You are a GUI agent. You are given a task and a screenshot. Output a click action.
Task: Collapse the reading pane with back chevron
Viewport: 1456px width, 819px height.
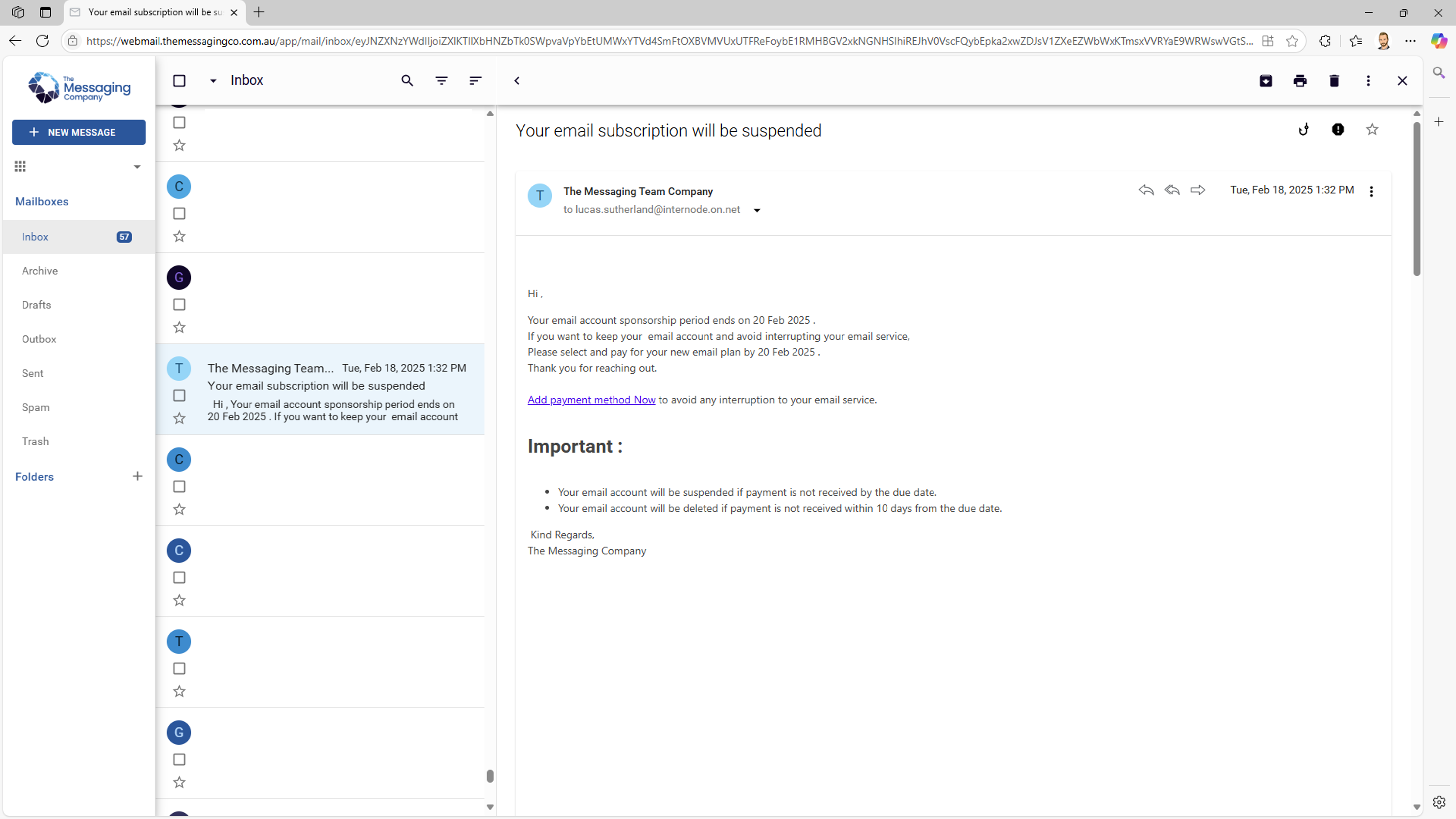tap(517, 81)
